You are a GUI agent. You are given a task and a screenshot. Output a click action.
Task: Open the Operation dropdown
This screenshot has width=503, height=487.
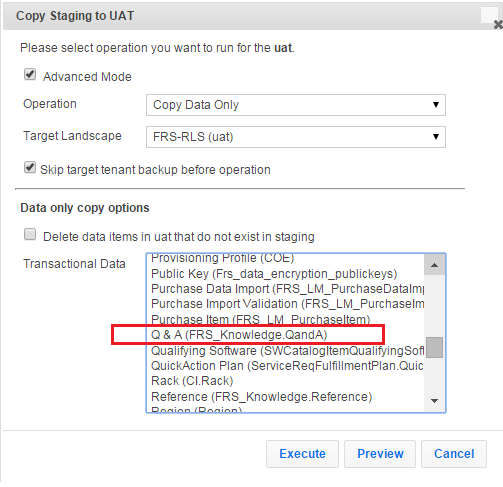point(296,105)
